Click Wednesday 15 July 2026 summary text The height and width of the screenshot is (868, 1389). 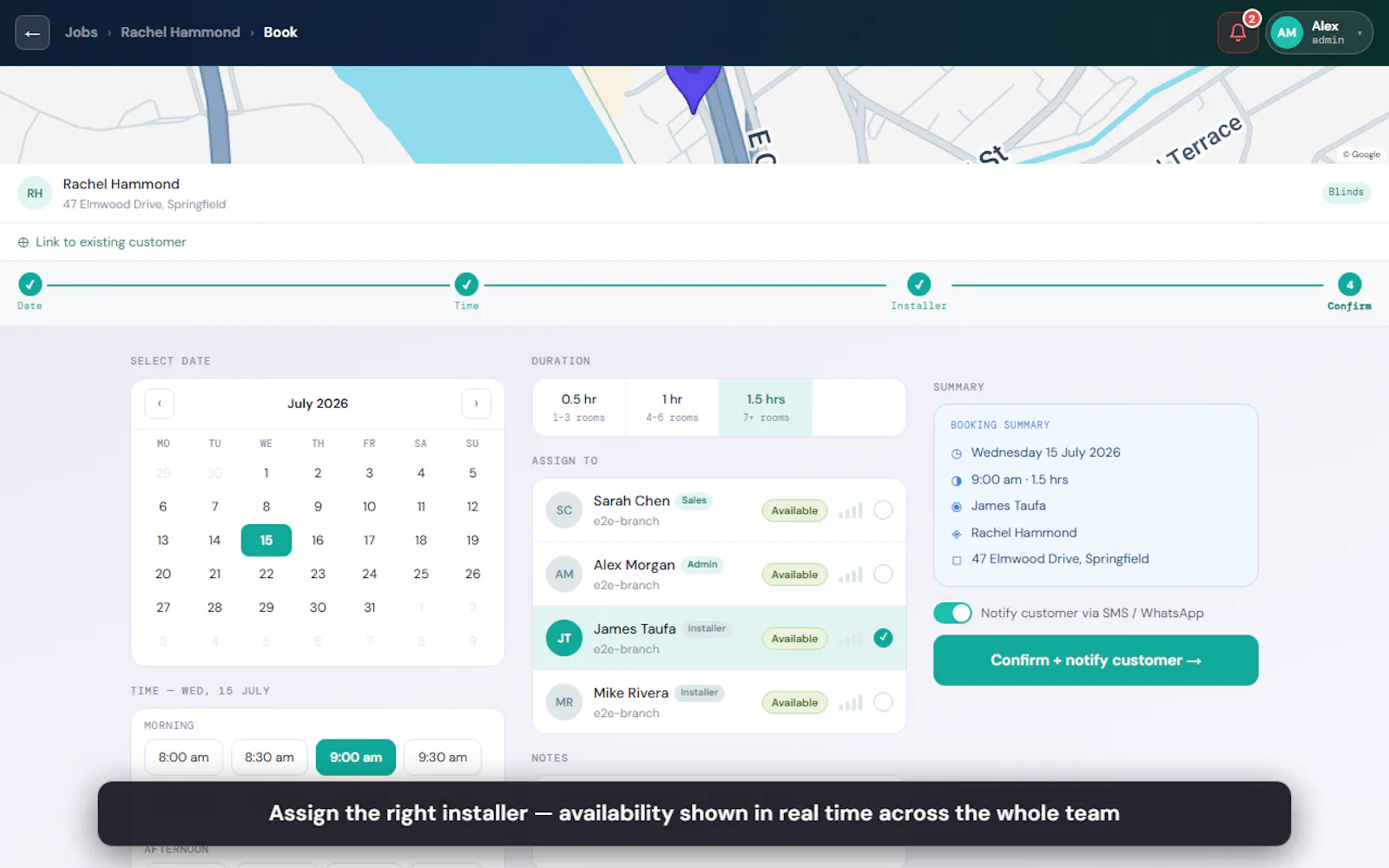1045,452
